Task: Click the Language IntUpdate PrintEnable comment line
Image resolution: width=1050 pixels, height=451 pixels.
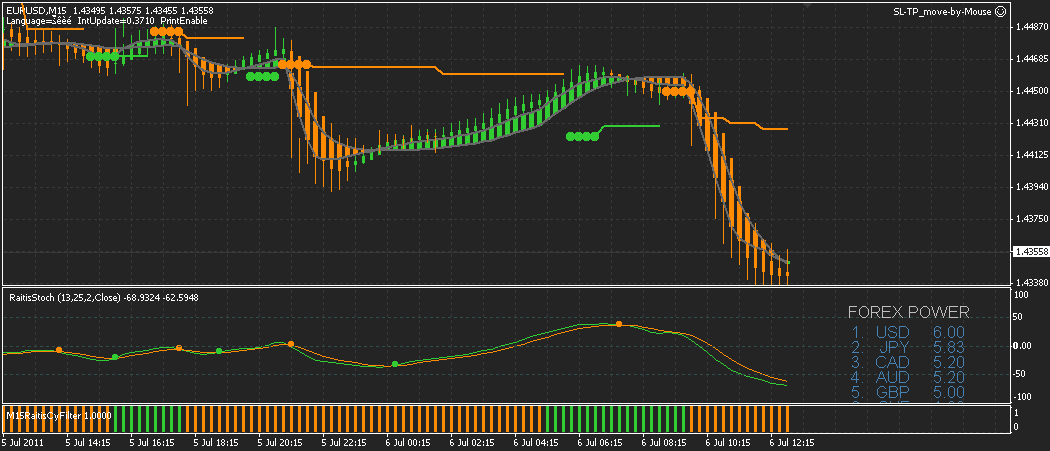Action: click(106, 21)
